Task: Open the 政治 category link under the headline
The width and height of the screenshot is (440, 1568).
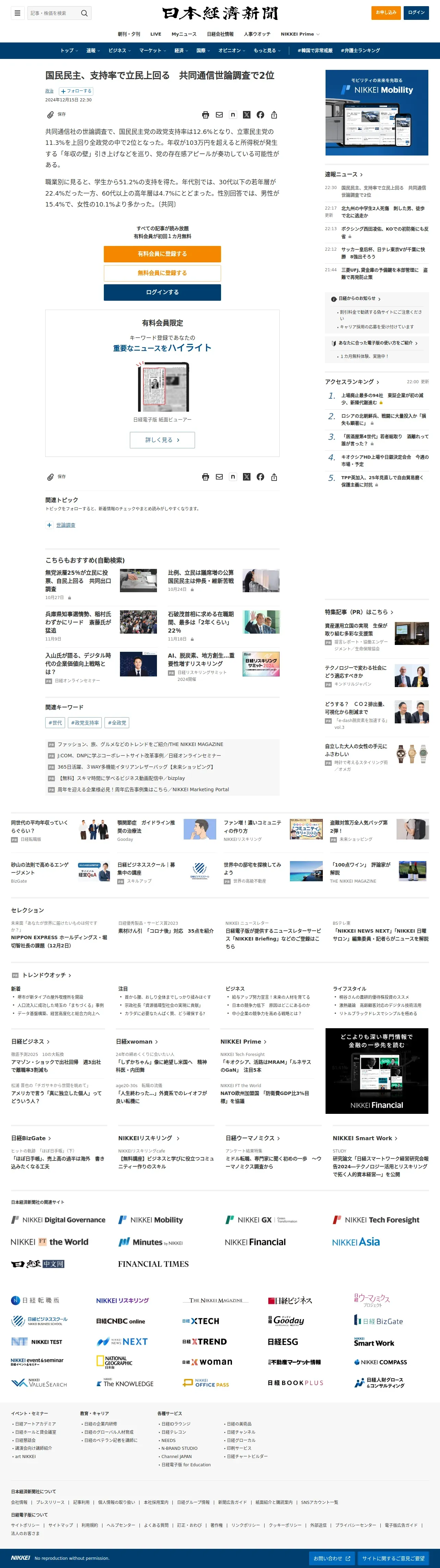Action: pos(49,91)
